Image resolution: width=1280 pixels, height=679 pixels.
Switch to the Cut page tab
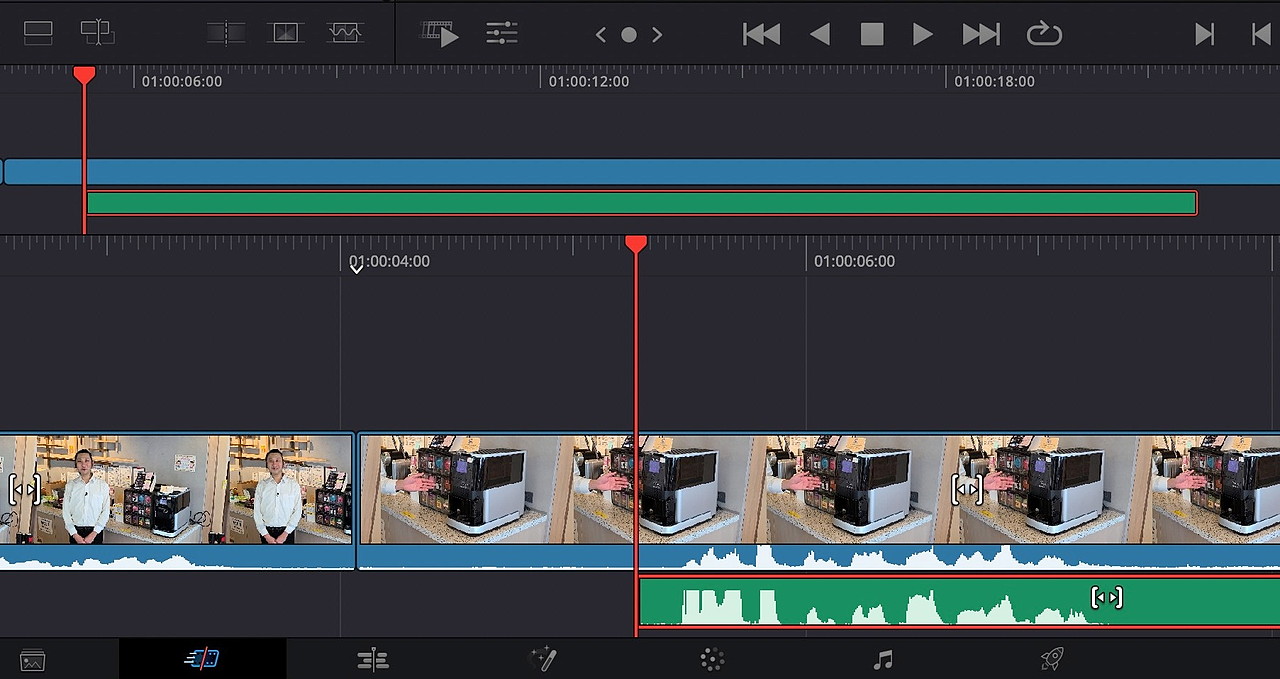[x=202, y=659]
